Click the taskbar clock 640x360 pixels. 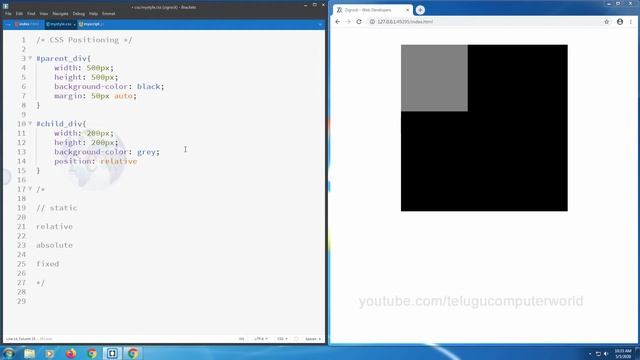(623, 353)
